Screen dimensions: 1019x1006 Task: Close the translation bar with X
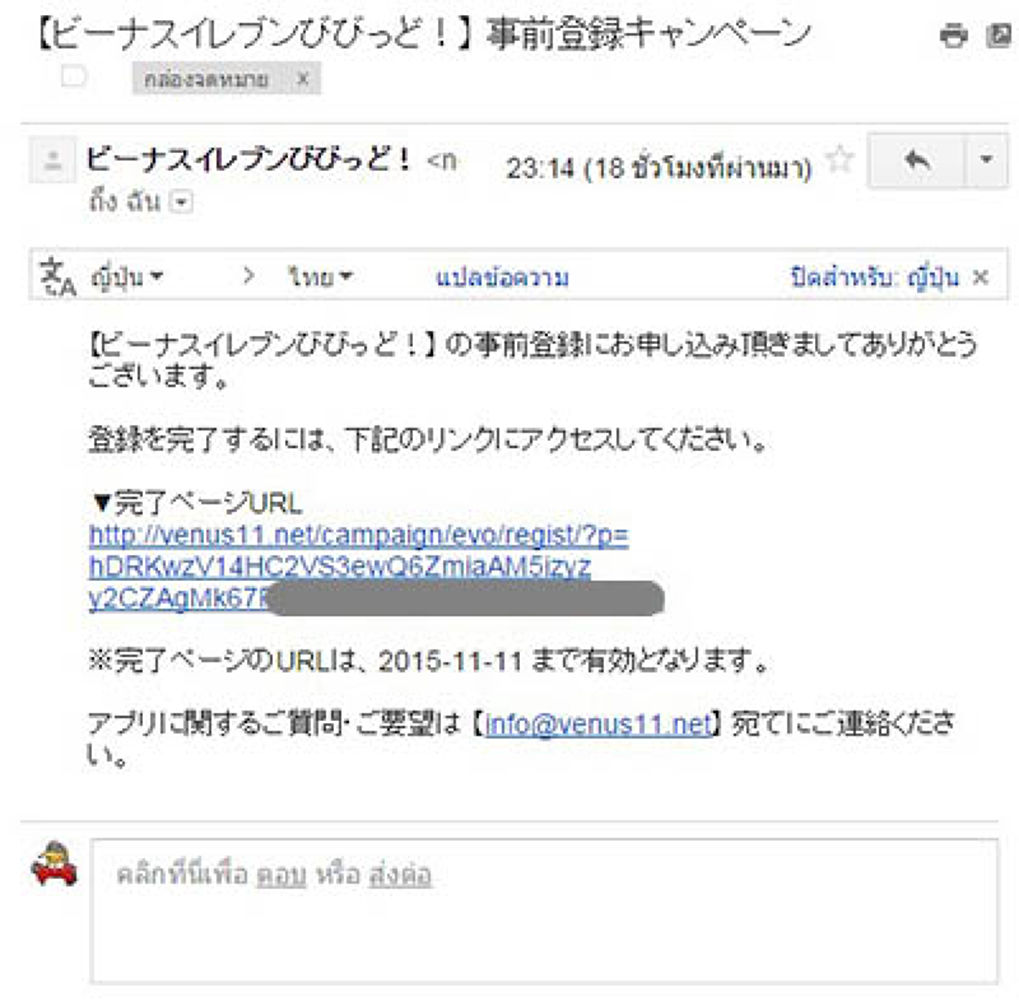980,278
